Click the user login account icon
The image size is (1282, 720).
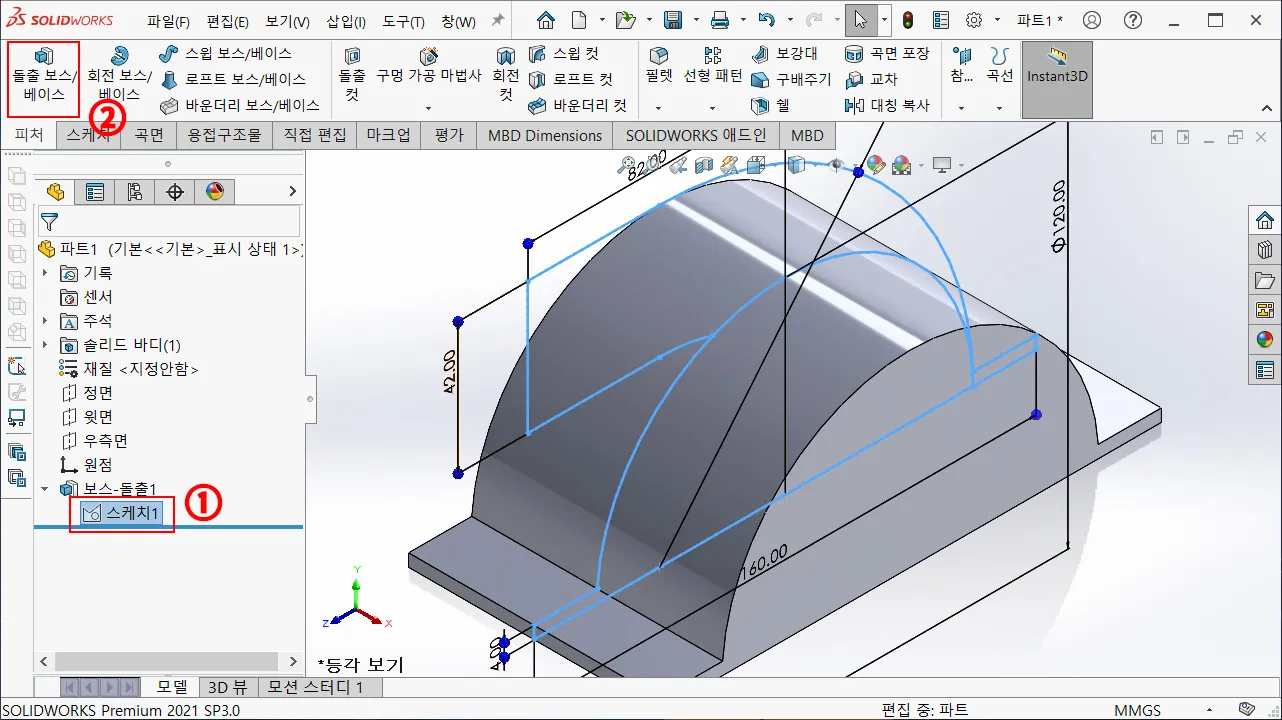click(x=1092, y=20)
